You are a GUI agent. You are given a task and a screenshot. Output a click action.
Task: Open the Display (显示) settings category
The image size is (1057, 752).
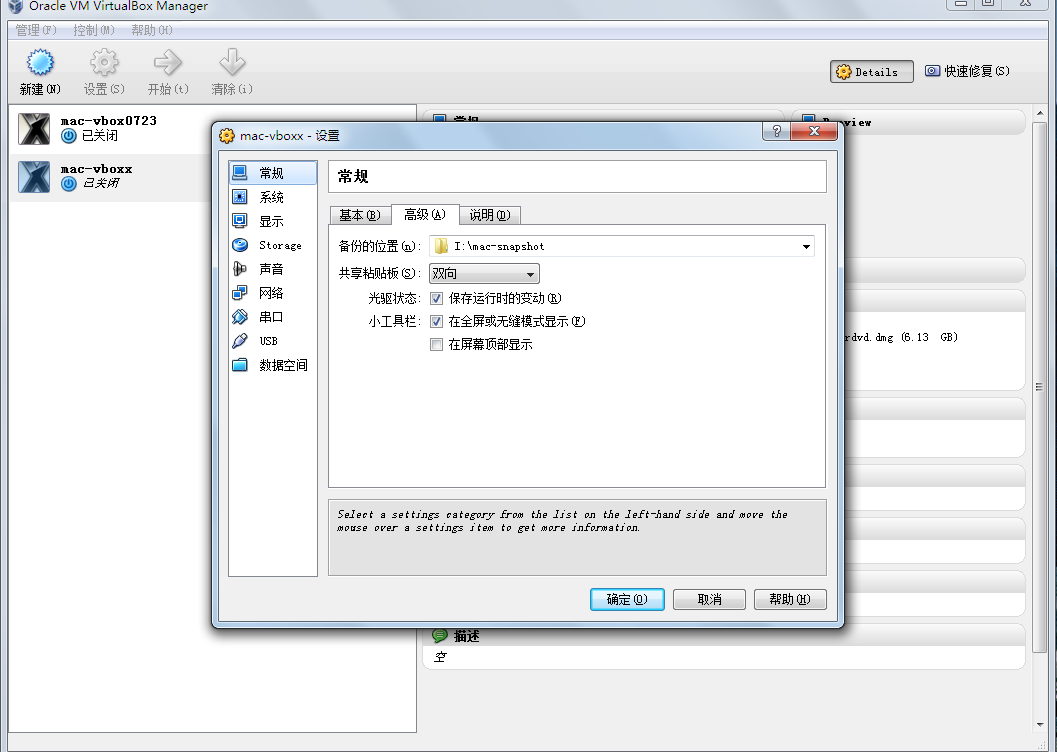(x=273, y=221)
